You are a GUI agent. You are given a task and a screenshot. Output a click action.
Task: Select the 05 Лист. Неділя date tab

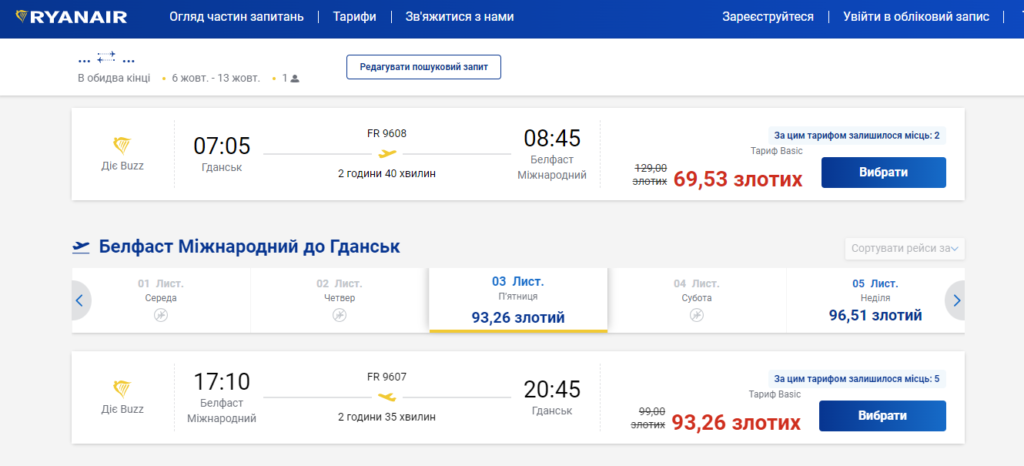click(875, 300)
